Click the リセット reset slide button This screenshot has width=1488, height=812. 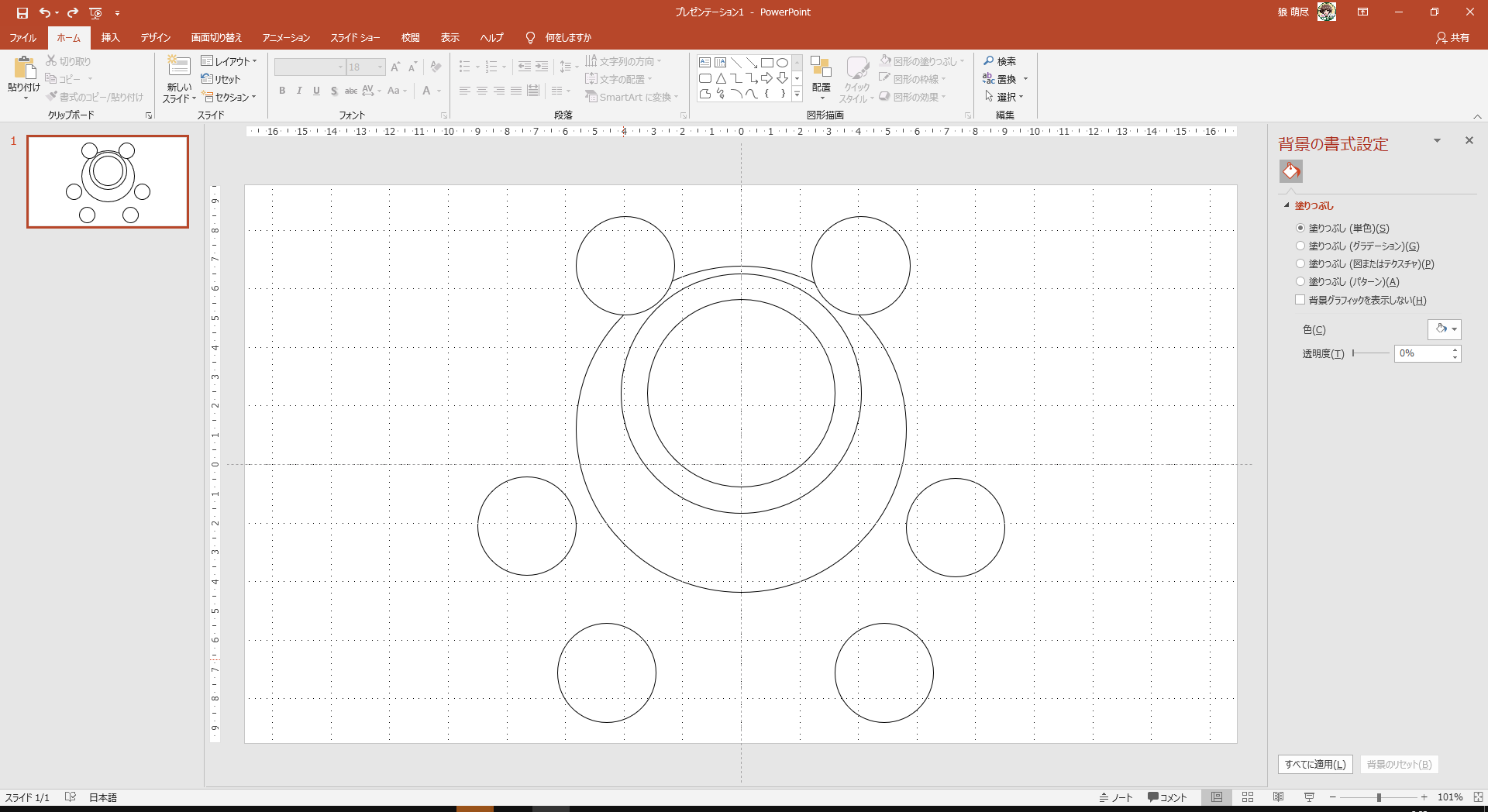pos(222,79)
